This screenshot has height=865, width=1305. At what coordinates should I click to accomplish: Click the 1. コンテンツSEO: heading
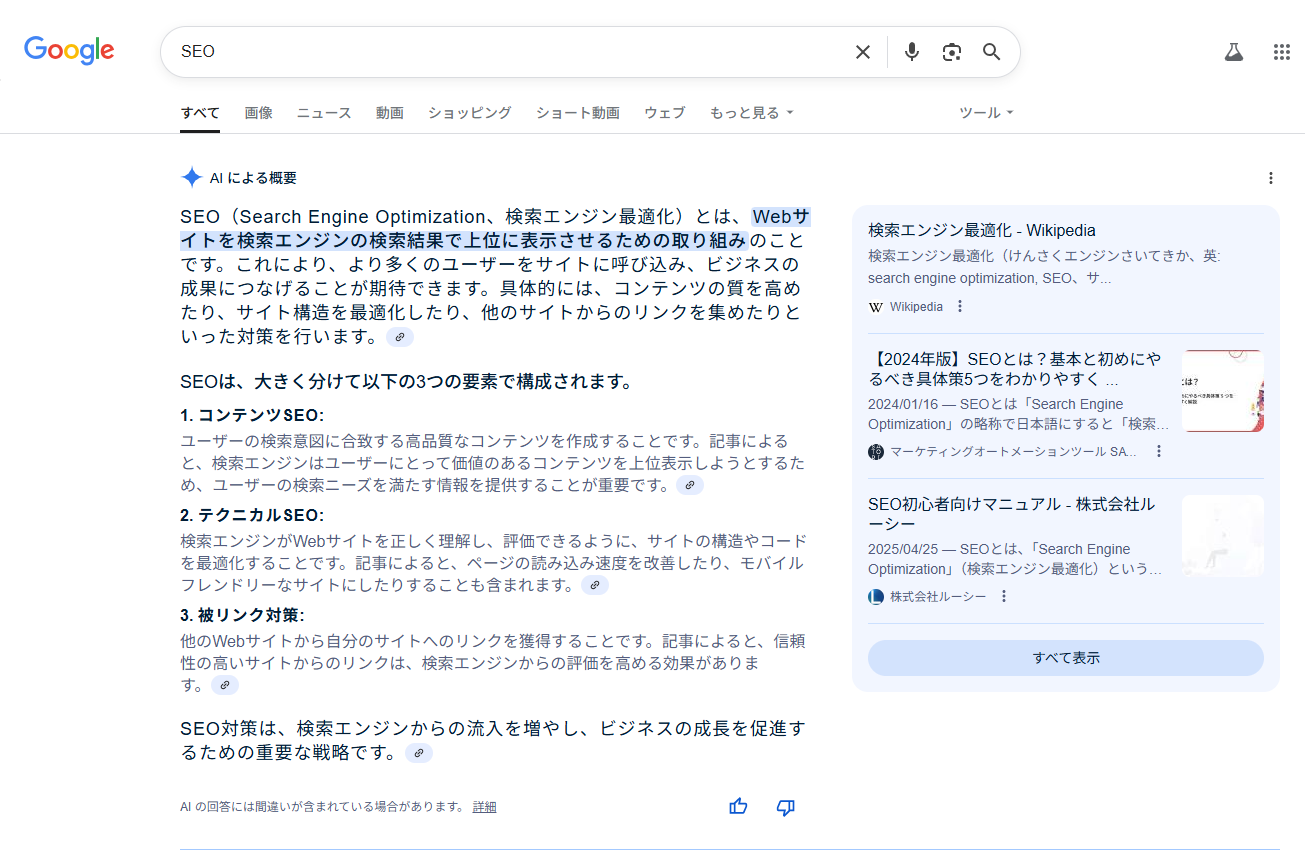[252, 415]
